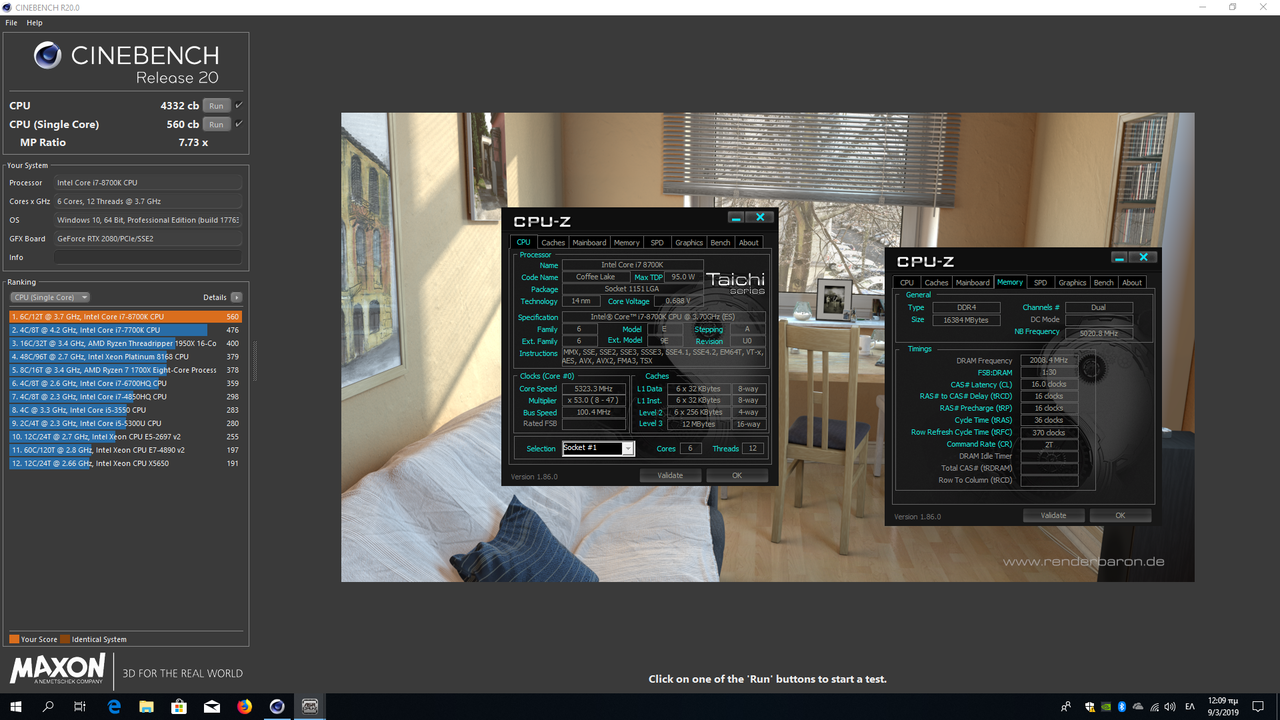1280x720 pixels.
Task: Toggle the CPU test checkmark
Action: tap(239, 105)
